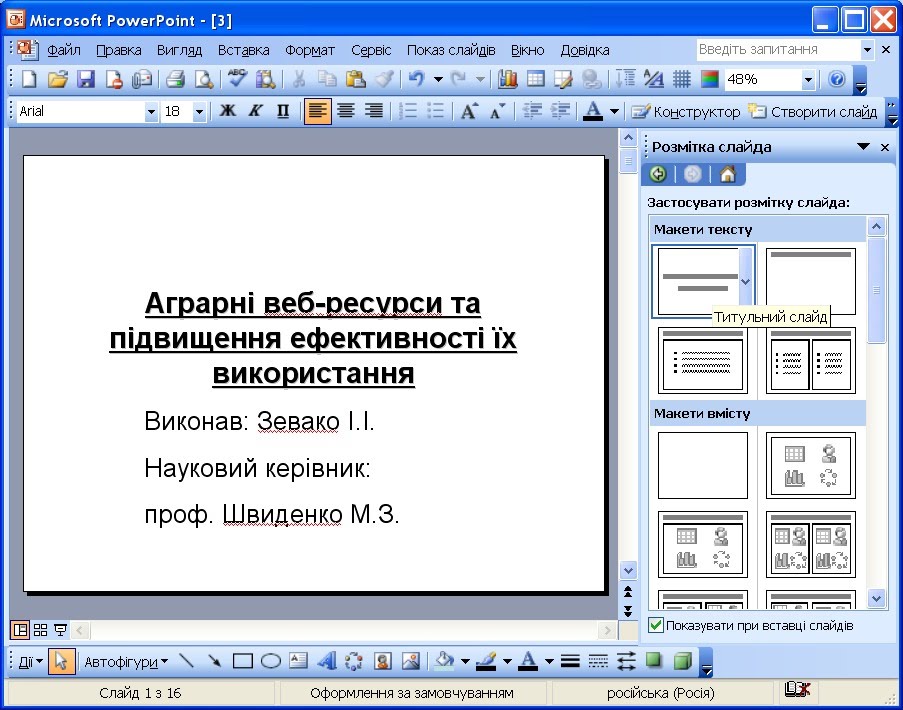Uncheck 'Показувати при вставці слайдів'
This screenshot has width=903, height=710.
(x=655, y=625)
